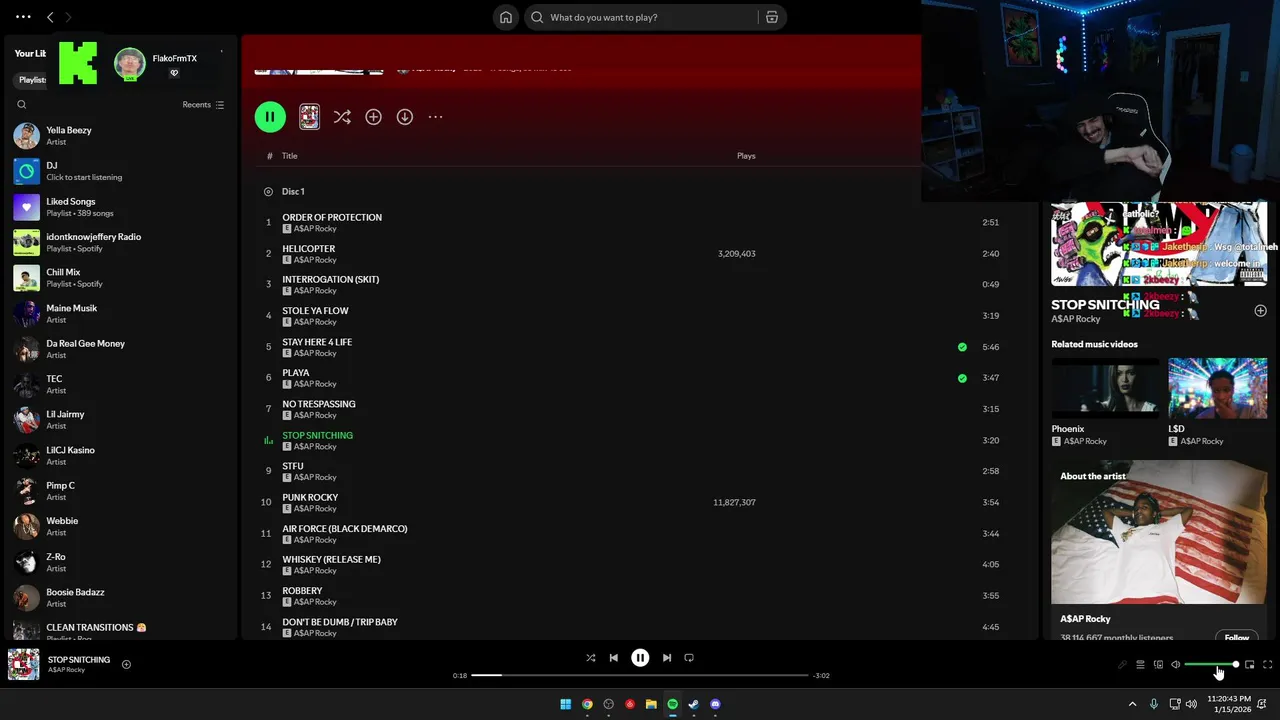Viewport: 1280px width, 720px height.
Task: Sort tracks by the Title column header
Action: click(290, 156)
